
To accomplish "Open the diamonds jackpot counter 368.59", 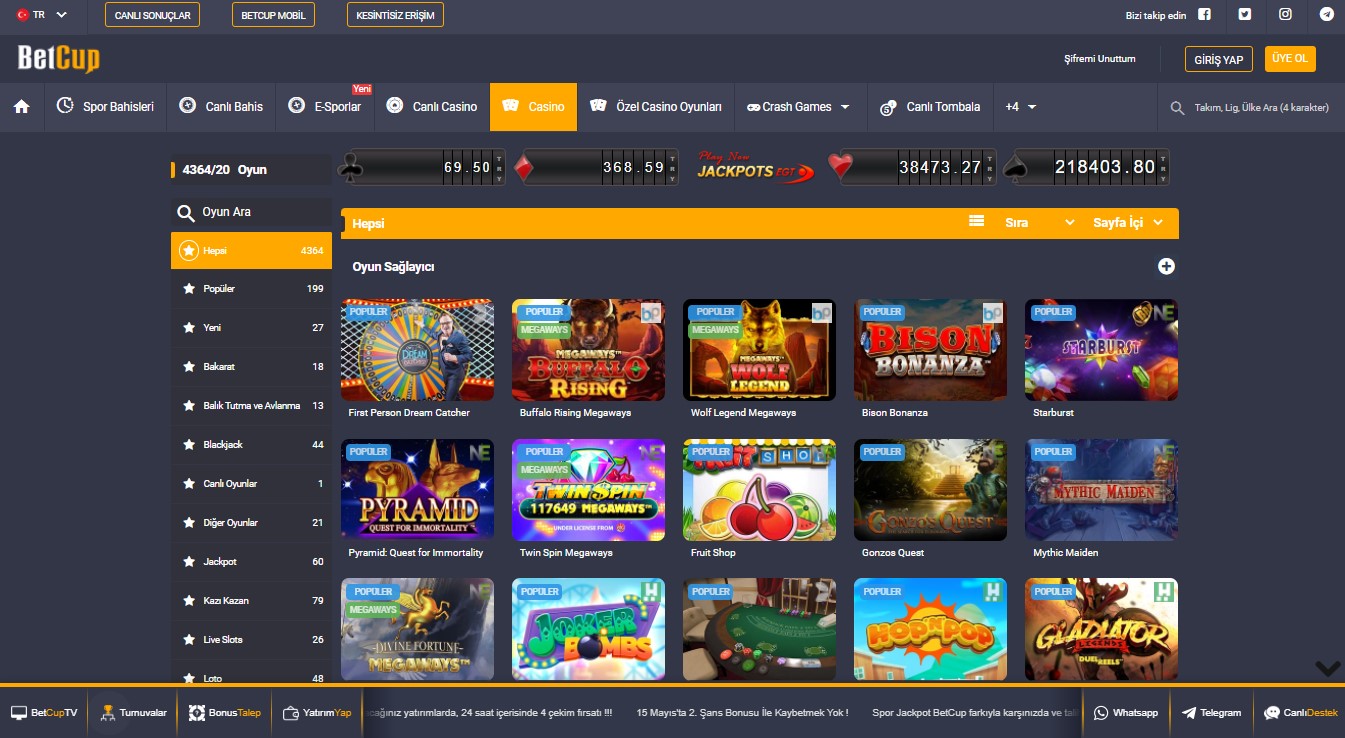I will coord(594,167).
